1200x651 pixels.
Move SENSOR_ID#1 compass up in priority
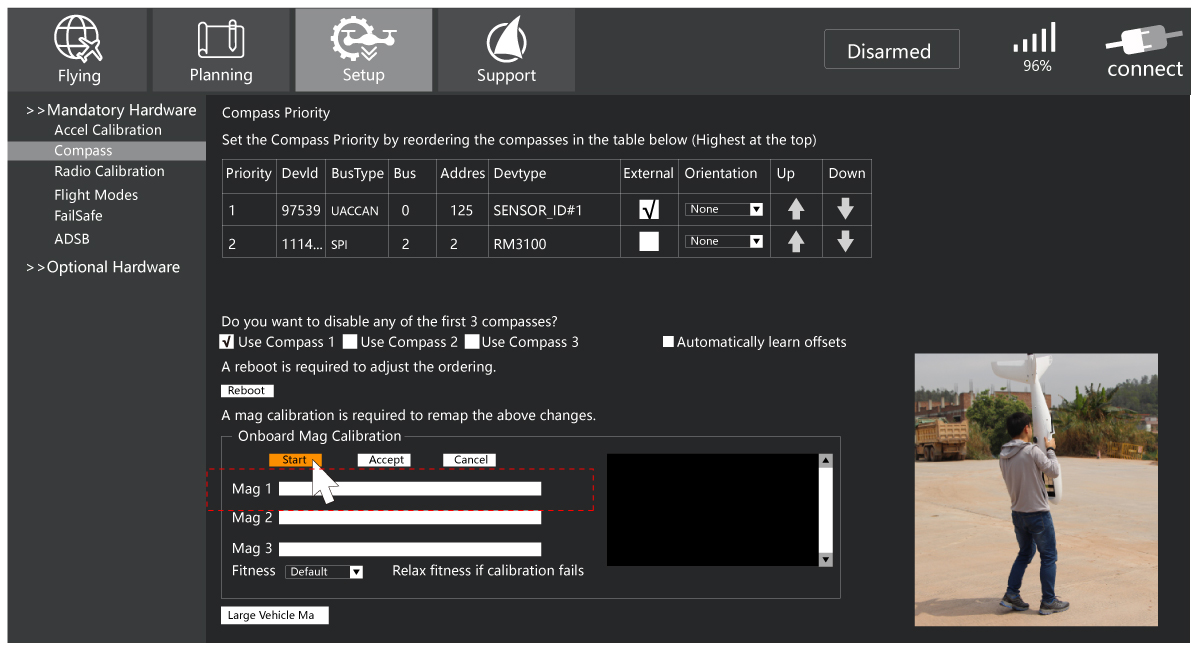click(x=796, y=209)
